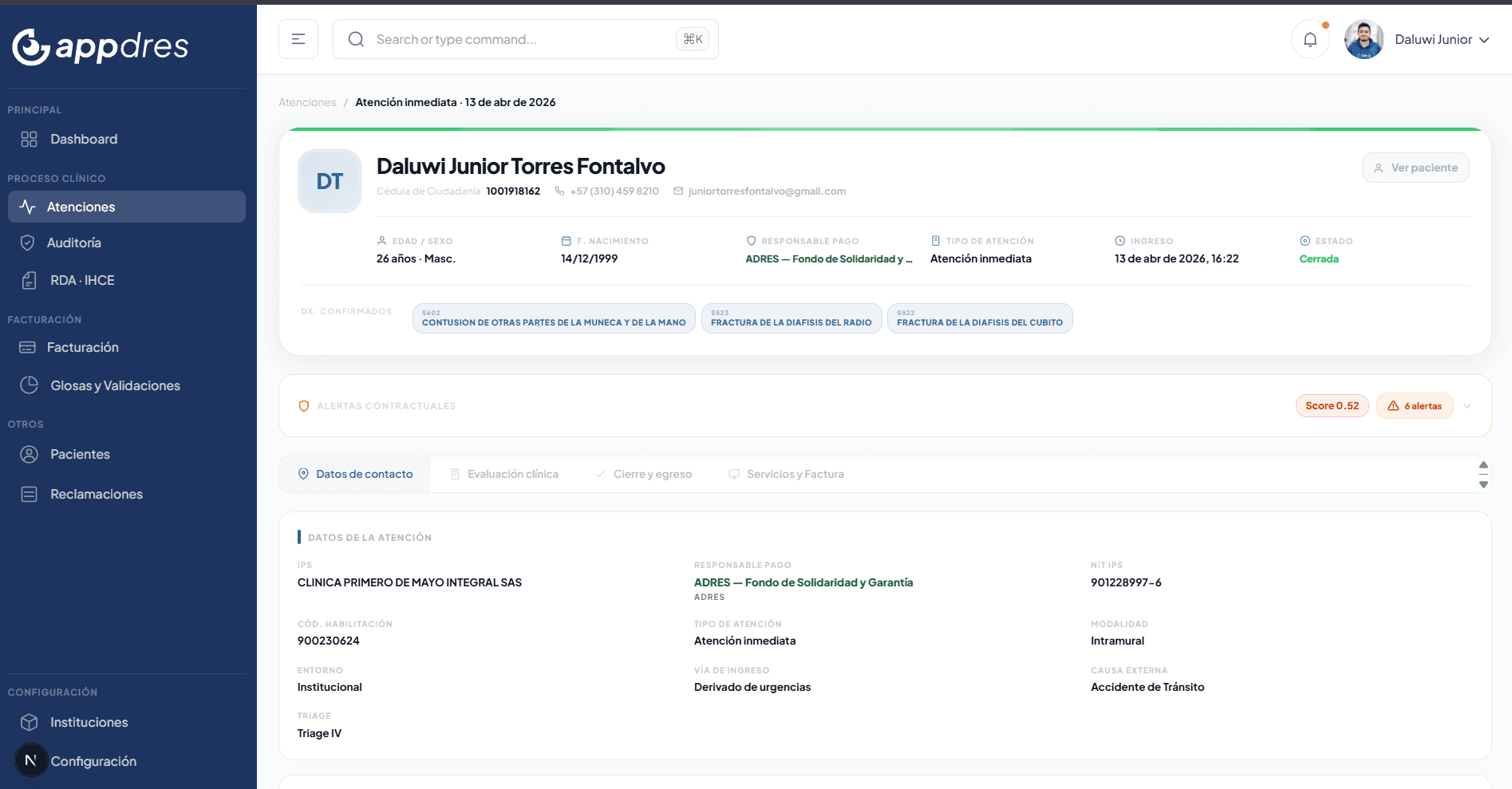Select the S602 contusion diagnosis chip
Viewport: 1512px width, 789px height.
coord(554,318)
